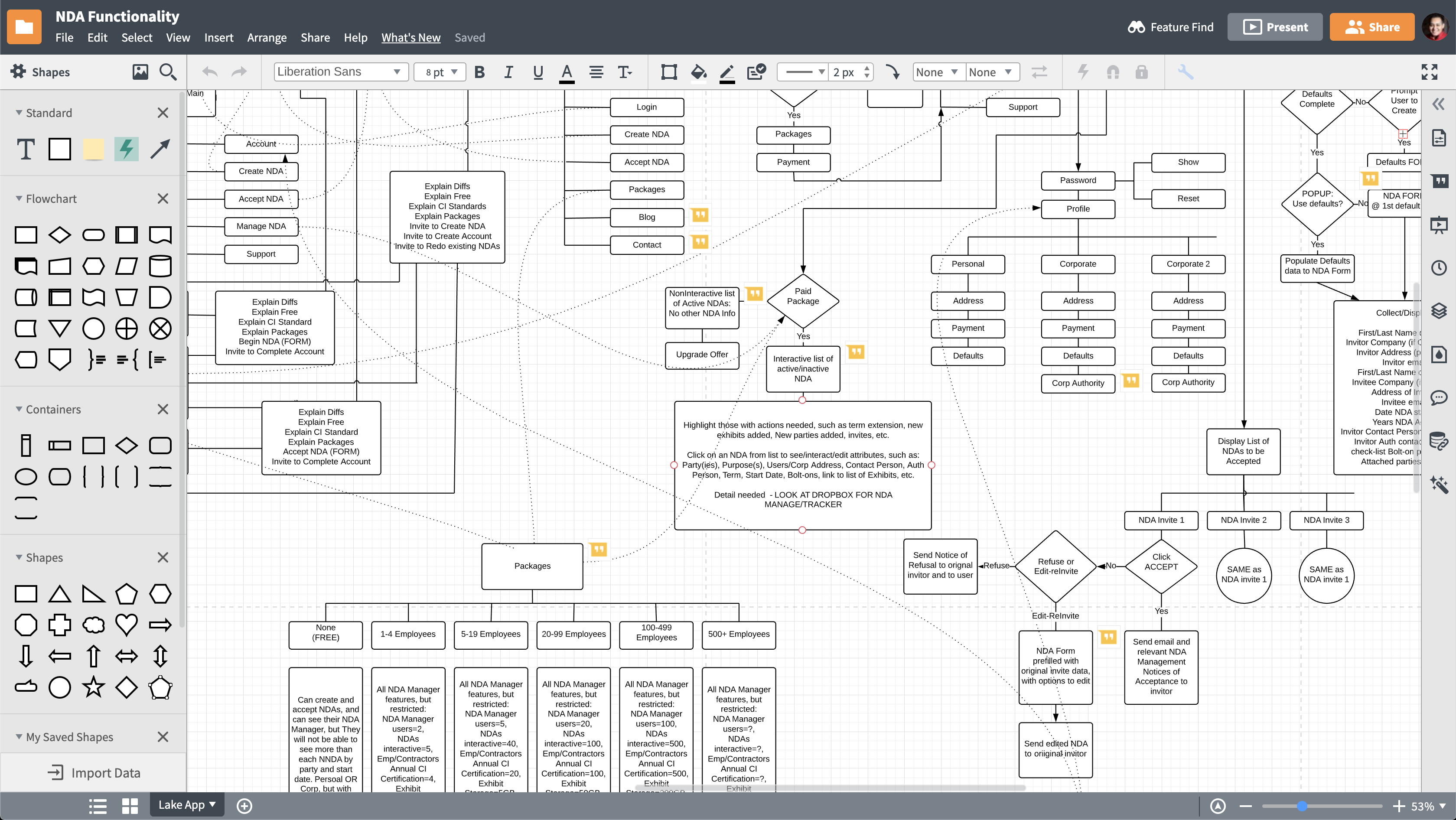
Task: Click the Present button
Action: point(1275,26)
